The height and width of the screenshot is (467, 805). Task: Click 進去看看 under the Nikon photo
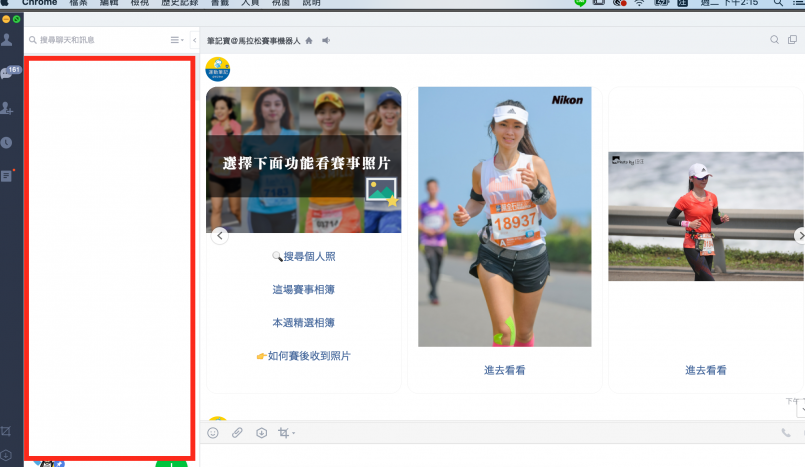click(505, 371)
